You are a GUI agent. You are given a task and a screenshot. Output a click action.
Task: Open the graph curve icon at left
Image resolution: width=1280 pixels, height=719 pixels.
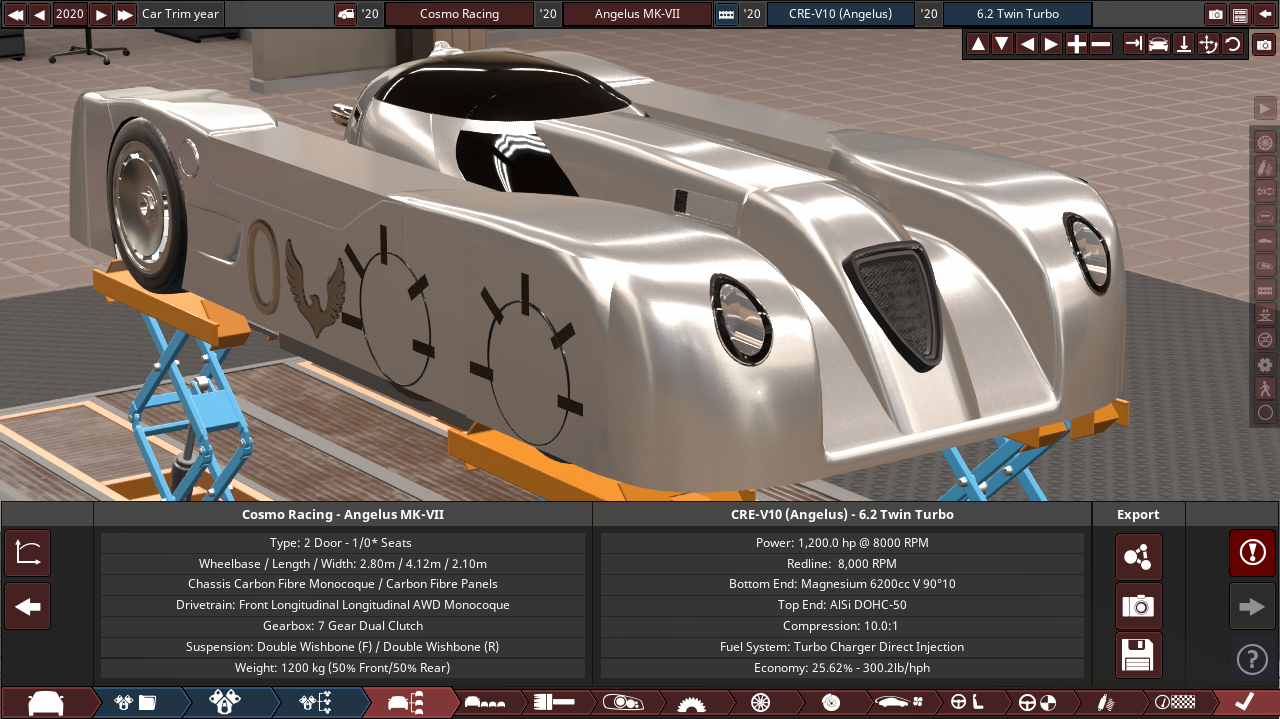28,553
